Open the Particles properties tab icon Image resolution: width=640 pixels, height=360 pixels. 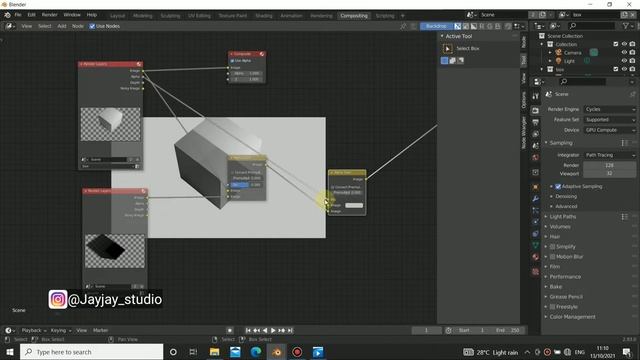(536, 211)
